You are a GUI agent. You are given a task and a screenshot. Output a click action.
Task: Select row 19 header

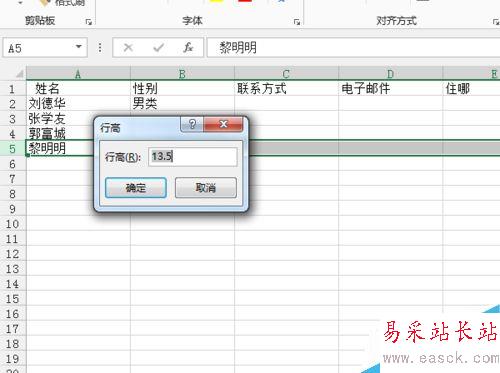pos(13,359)
